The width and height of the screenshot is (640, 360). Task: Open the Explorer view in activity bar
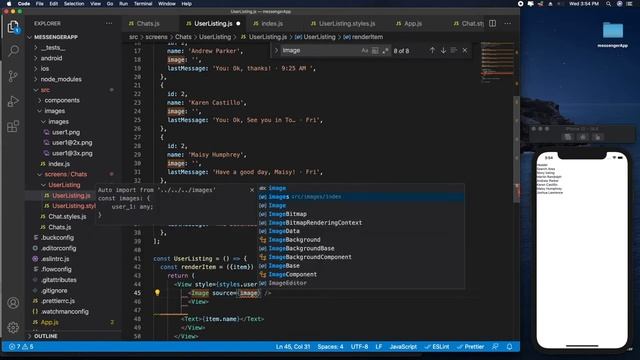point(13,27)
